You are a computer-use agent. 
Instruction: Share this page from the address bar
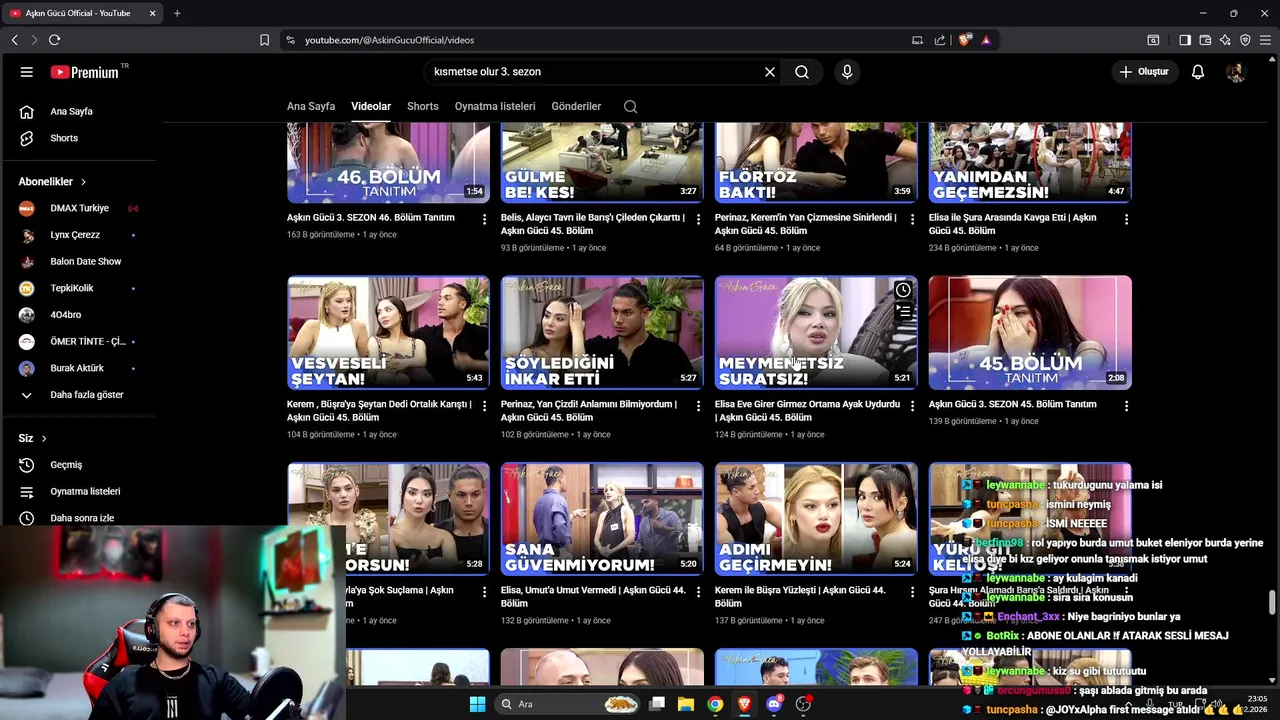(940, 40)
